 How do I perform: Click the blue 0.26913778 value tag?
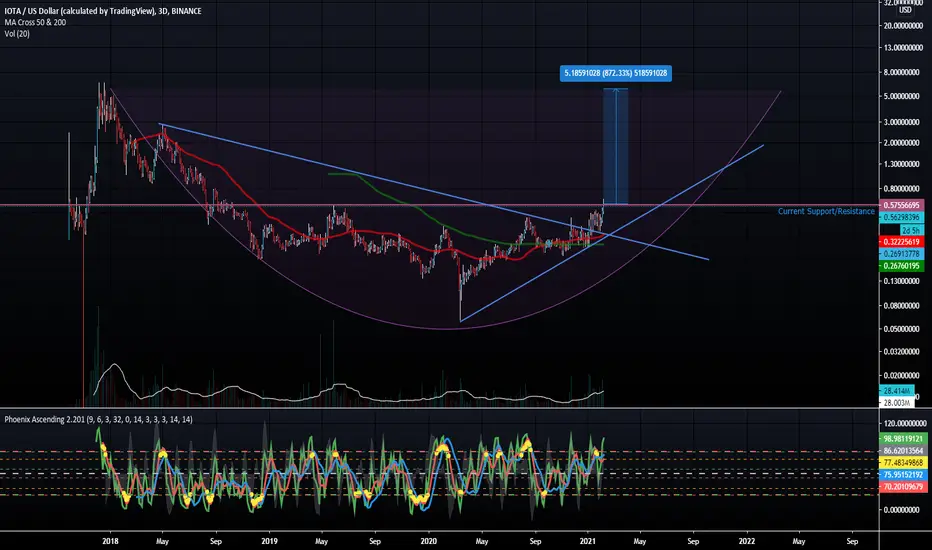click(902, 254)
